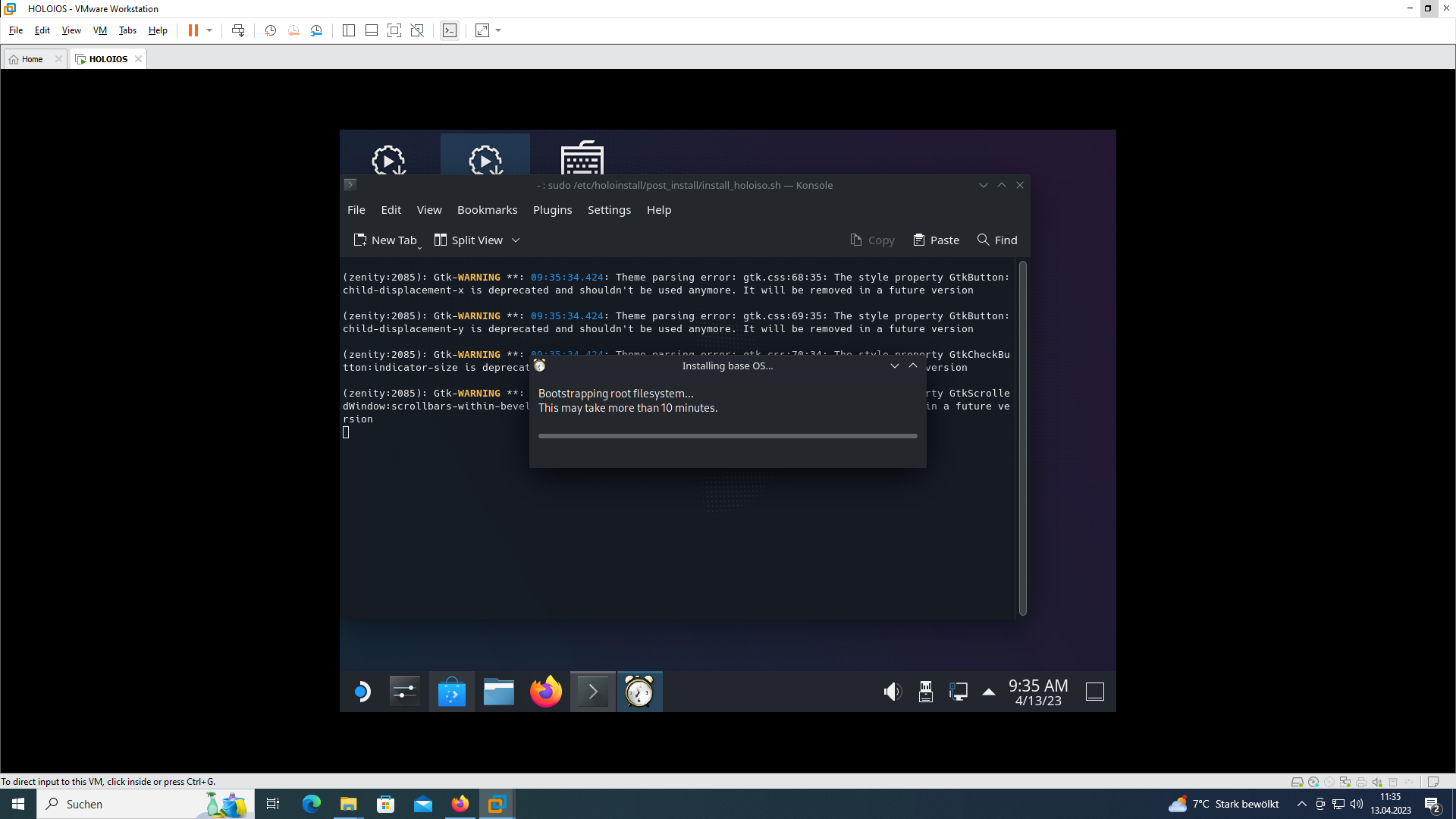Screen dimensions: 1456x819
Task: Click the volume speaker icon in system tray
Action: pos(893,691)
